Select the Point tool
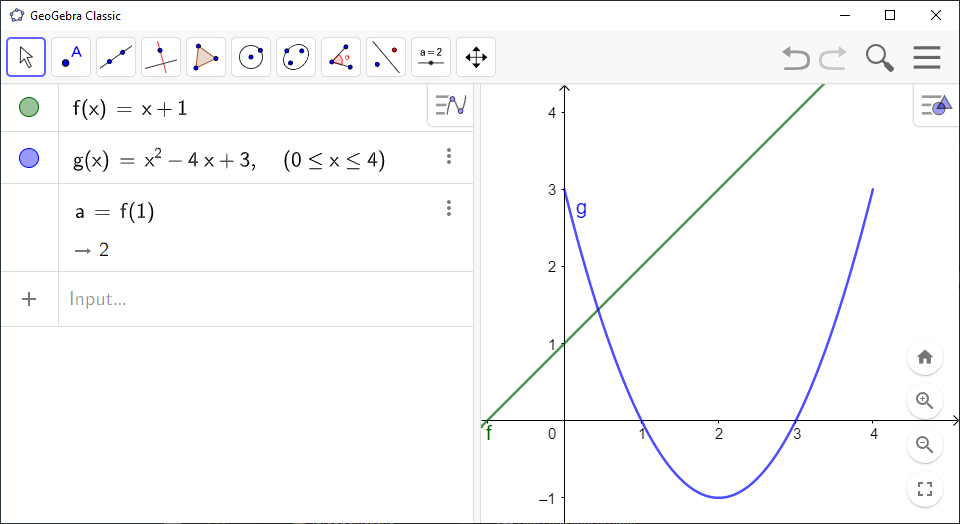960x524 pixels. [x=71, y=57]
